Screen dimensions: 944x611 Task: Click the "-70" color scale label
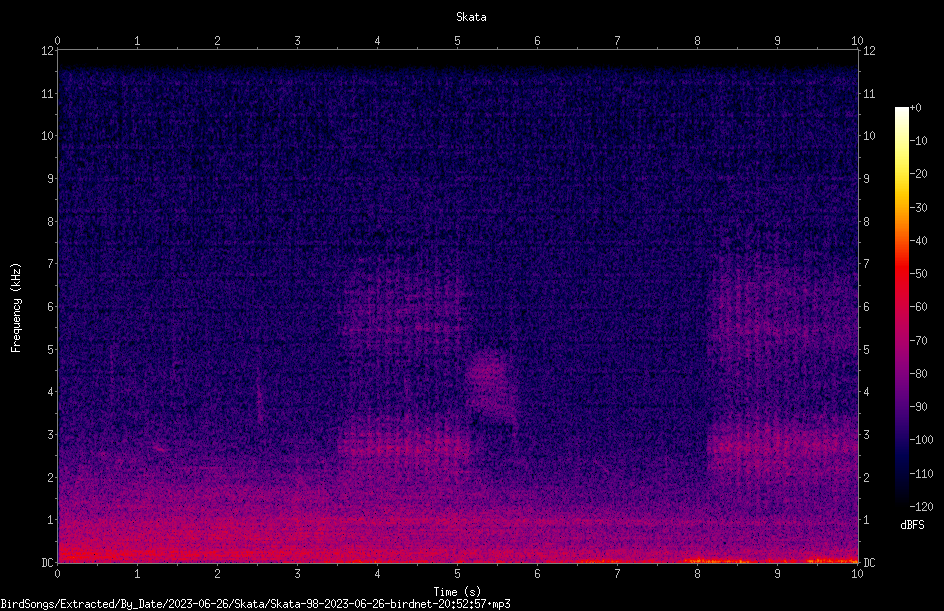(x=919, y=341)
